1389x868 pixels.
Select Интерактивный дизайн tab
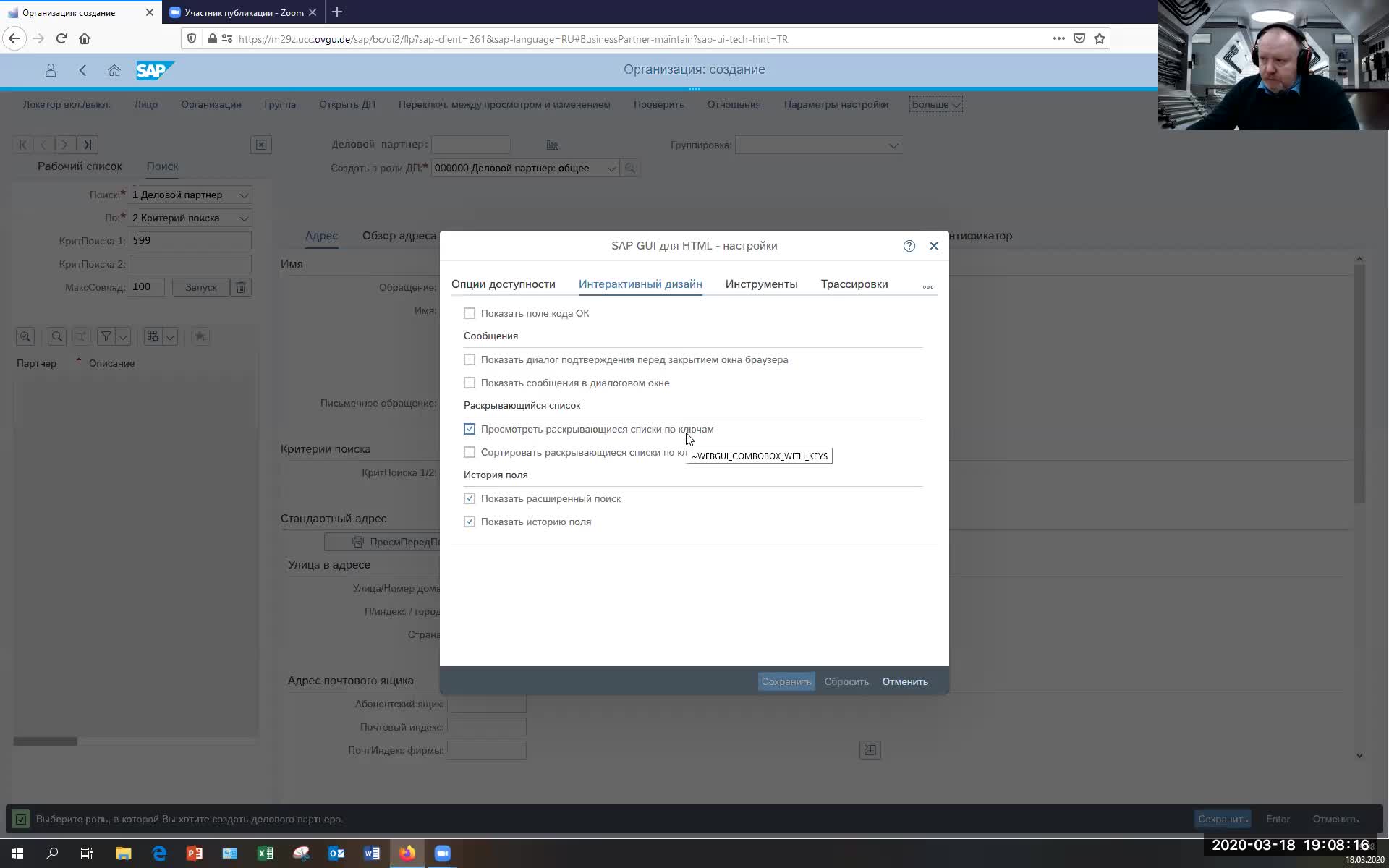640,284
